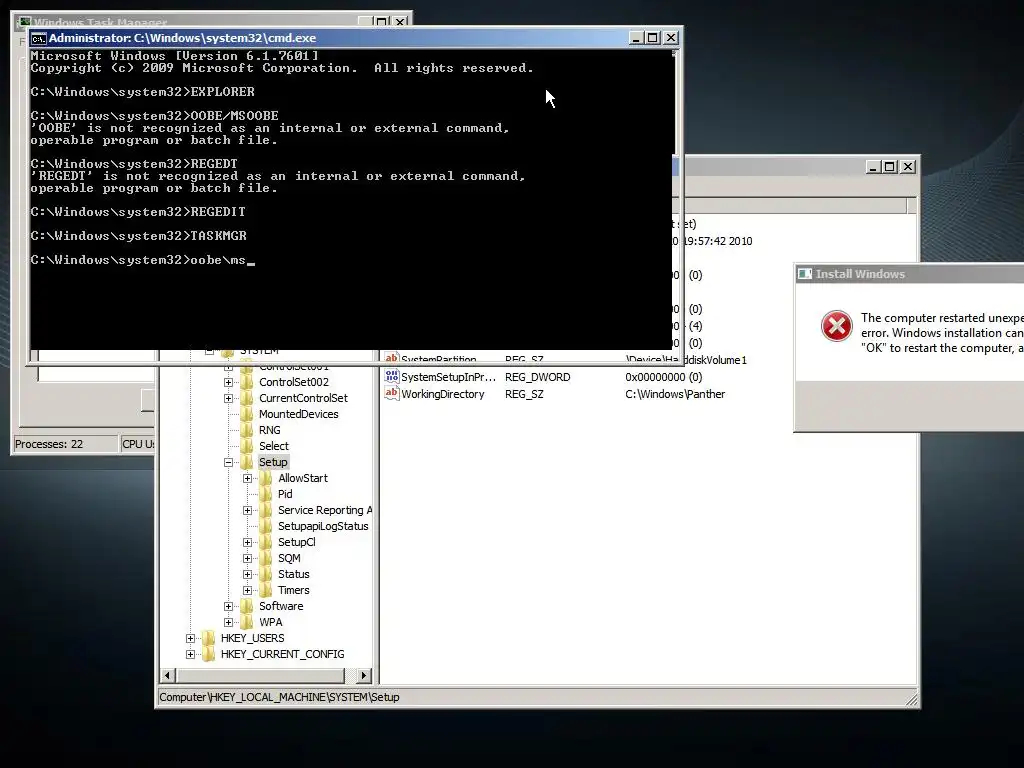Expand the SetupCl subkey
Viewport: 1024px width, 768px height.
pos(248,542)
